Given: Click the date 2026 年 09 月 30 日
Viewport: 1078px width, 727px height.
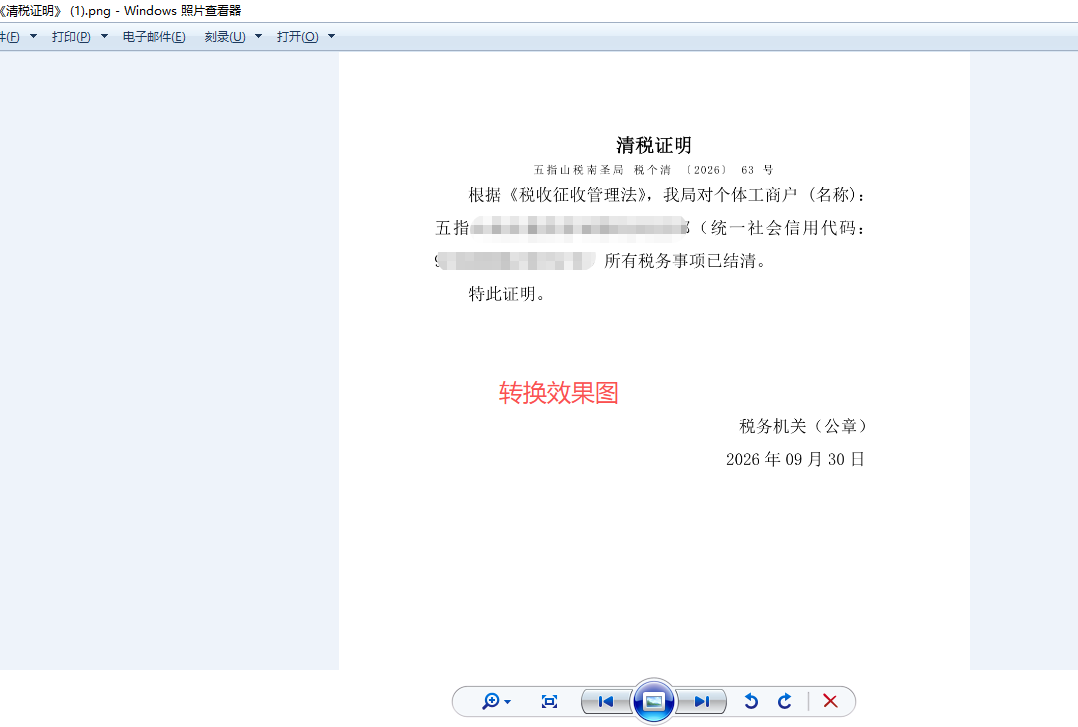Looking at the screenshot, I should click(795, 459).
